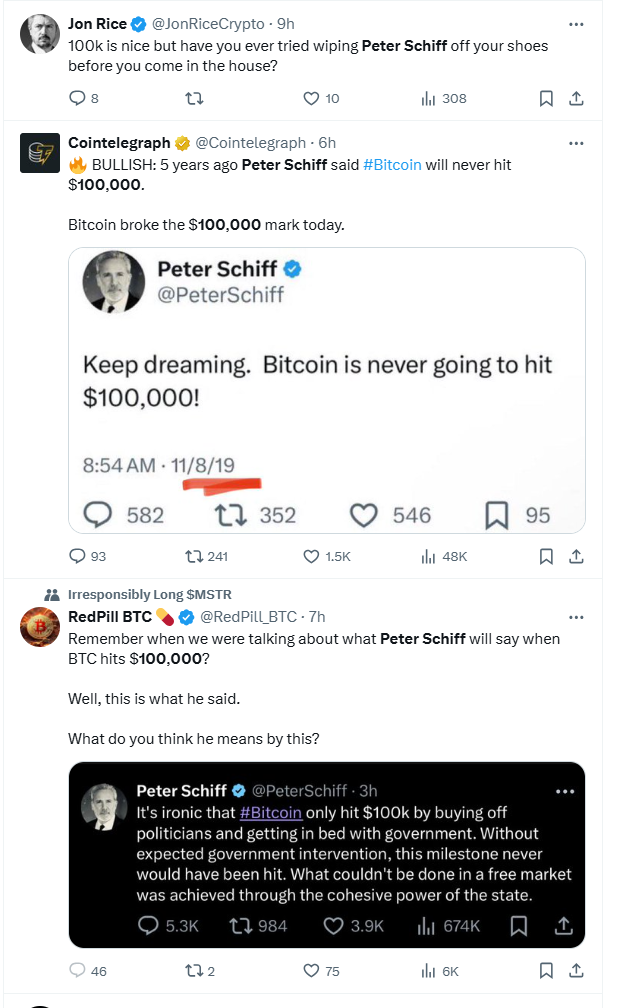Like Jon Rice's tweet

click(310, 98)
